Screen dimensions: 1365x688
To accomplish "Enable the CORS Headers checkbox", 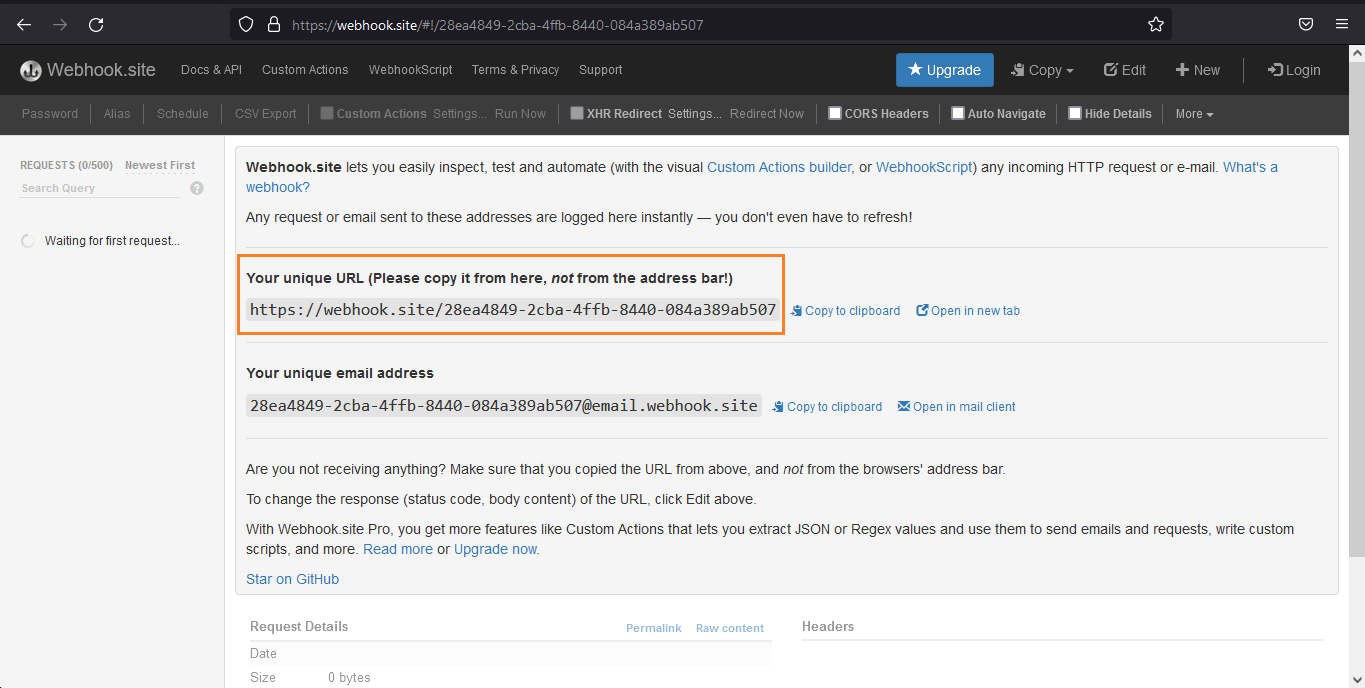I will click(x=835, y=113).
